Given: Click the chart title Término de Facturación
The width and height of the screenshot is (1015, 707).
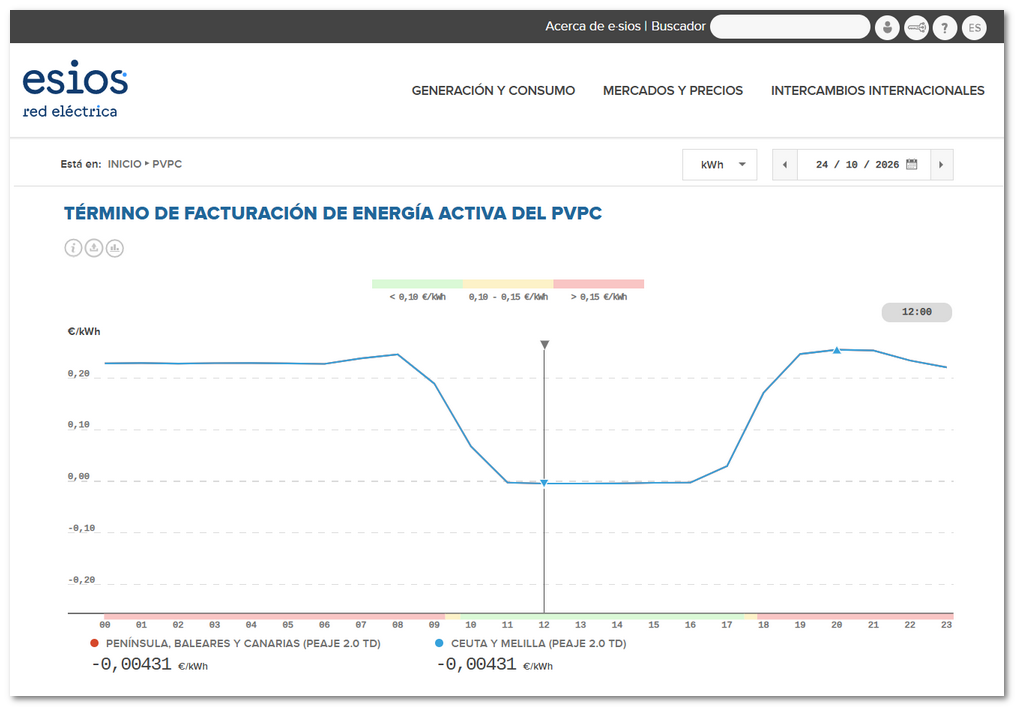Looking at the screenshot, I should pyautogui.click(x=333, y=213).
